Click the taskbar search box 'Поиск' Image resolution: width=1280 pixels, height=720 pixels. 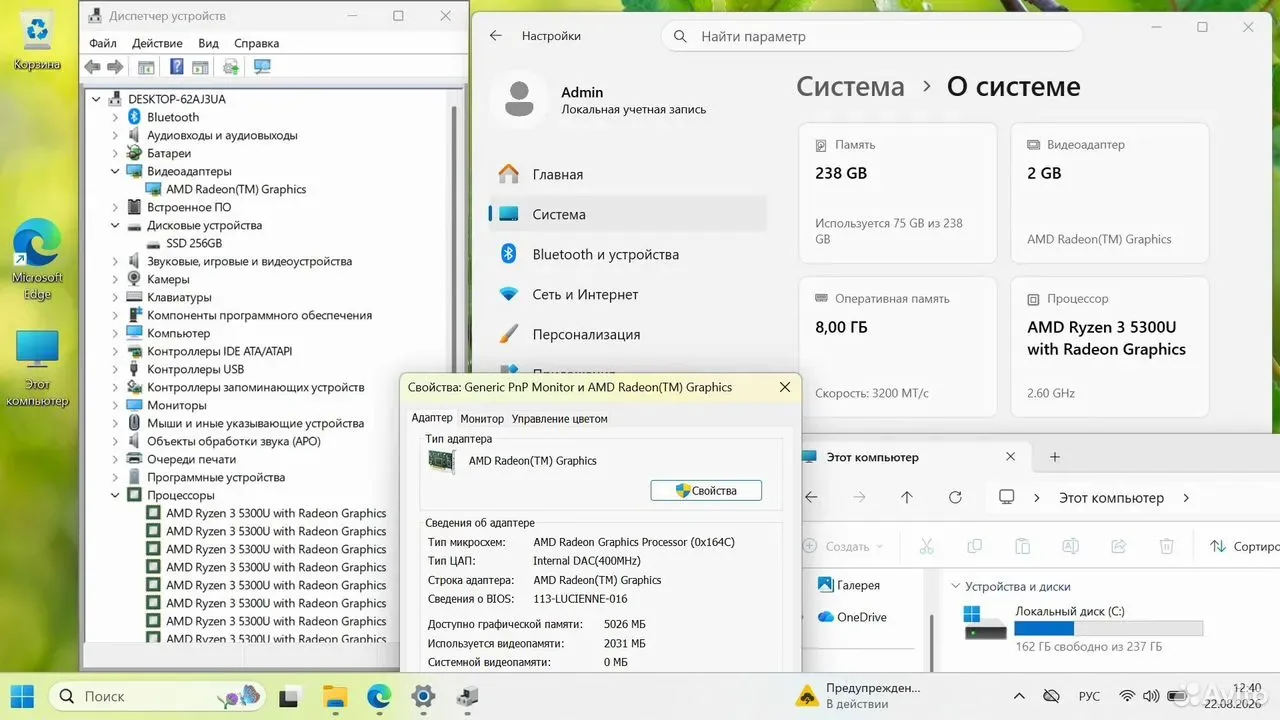pyautogui.click(x=158, y=696)
